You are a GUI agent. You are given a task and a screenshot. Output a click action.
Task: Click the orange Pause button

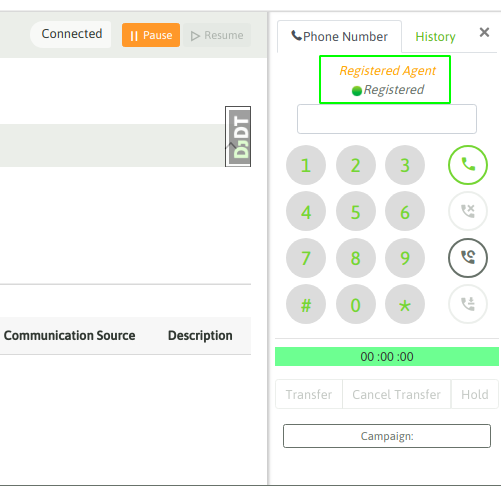(151, 35)
